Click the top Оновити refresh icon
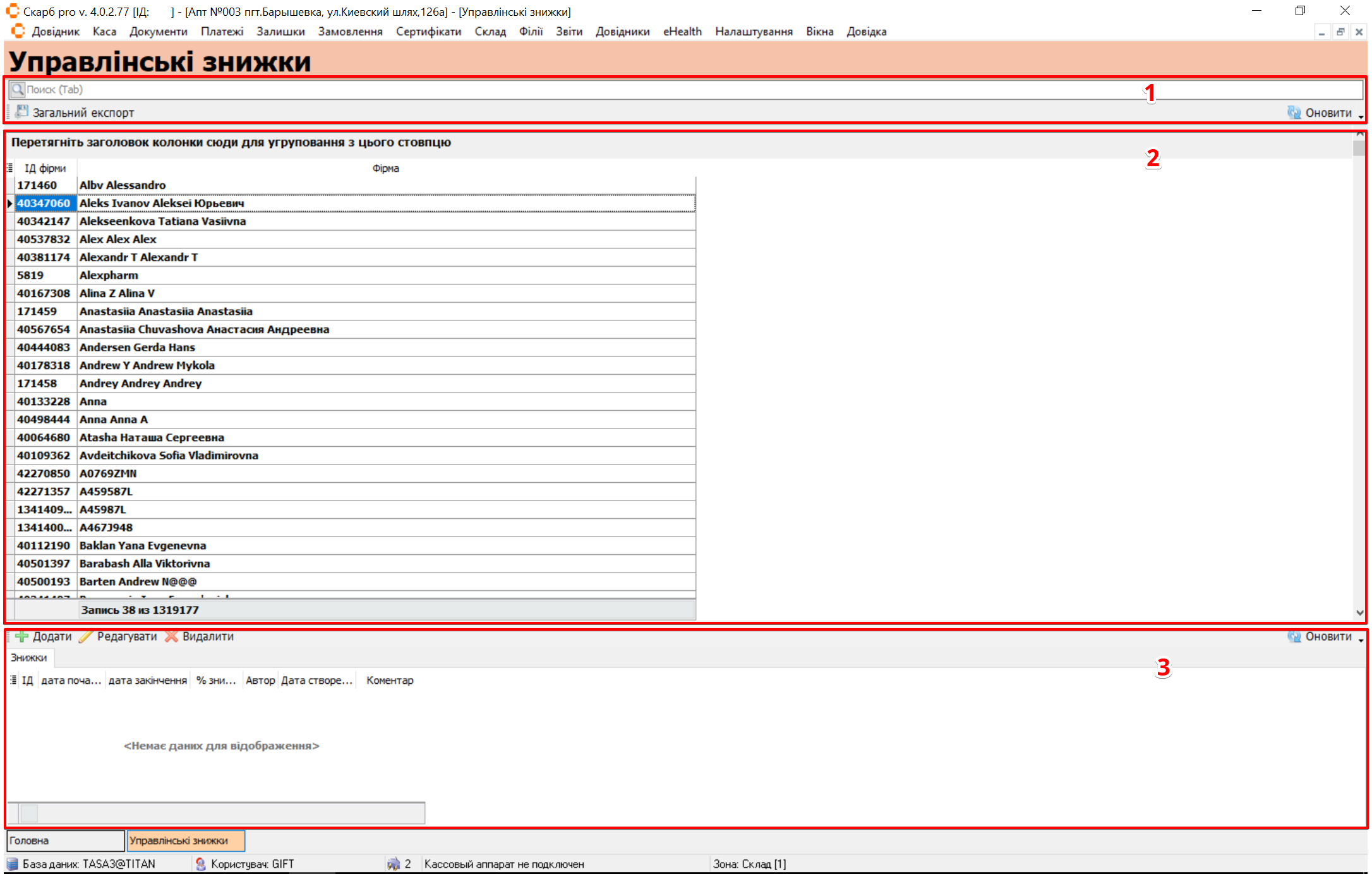 1294,112
